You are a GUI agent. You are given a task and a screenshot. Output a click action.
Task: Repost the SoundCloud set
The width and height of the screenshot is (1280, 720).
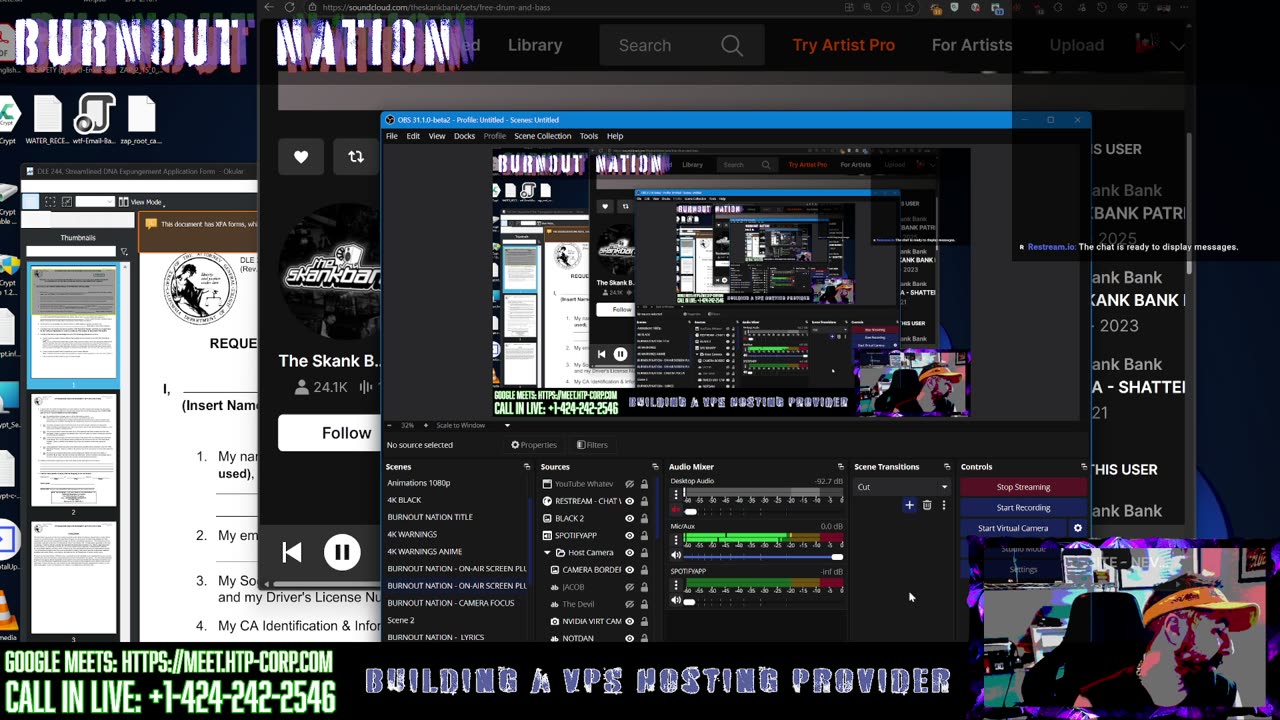pos(356,156)
